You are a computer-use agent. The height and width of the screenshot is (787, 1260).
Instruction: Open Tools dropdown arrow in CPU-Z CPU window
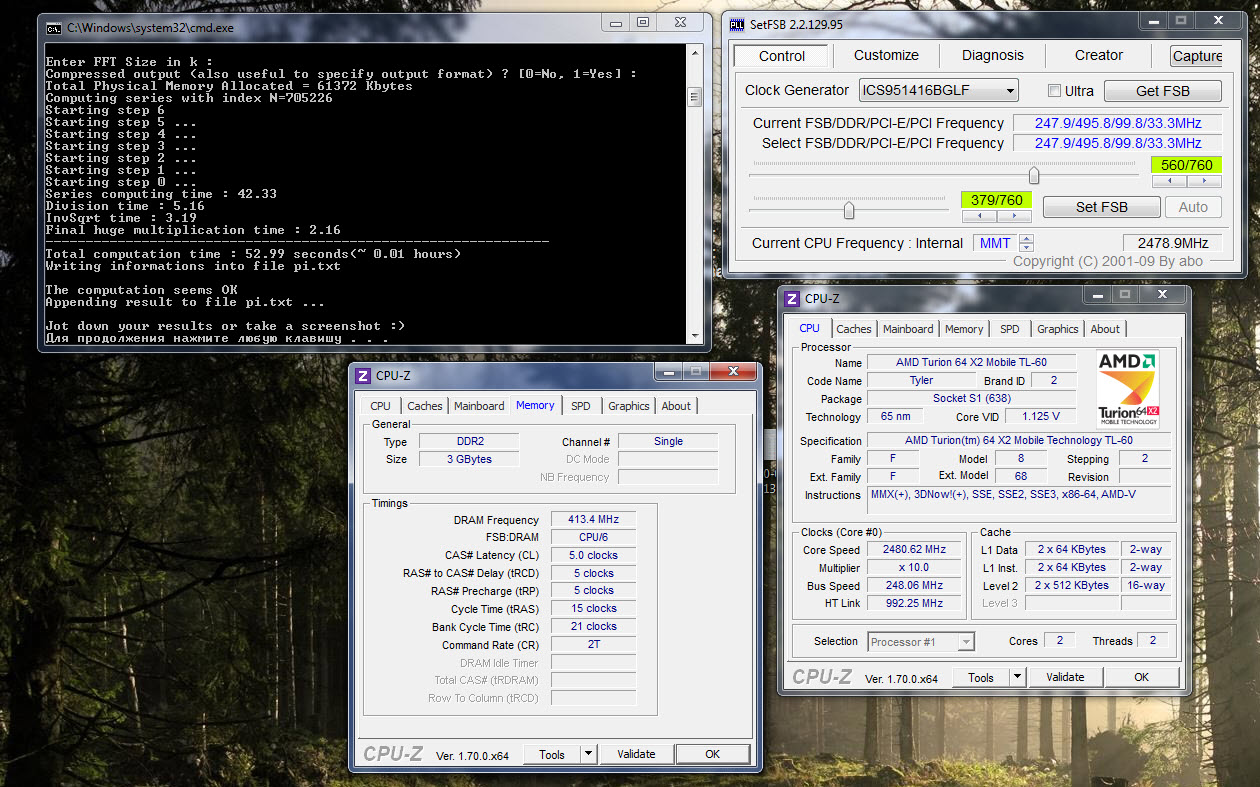pyautogui.click(x=1017, y=677)
